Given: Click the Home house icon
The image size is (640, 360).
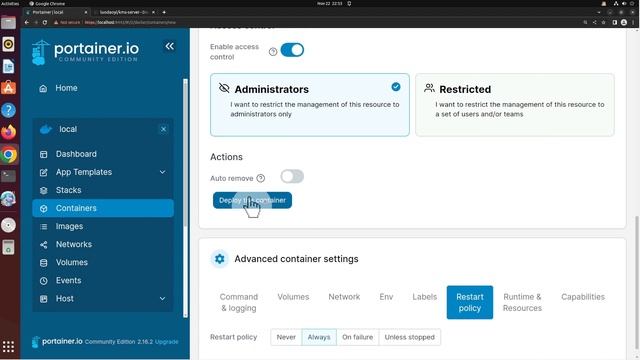Looking at the screenshot, I should click(x=43, y=89).
